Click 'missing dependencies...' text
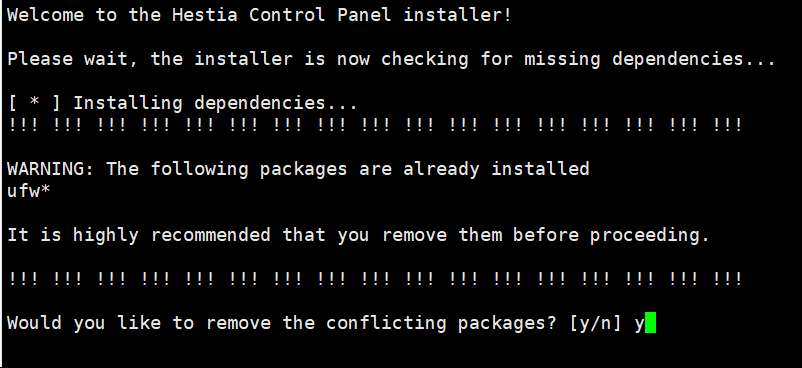 point(650,60)
